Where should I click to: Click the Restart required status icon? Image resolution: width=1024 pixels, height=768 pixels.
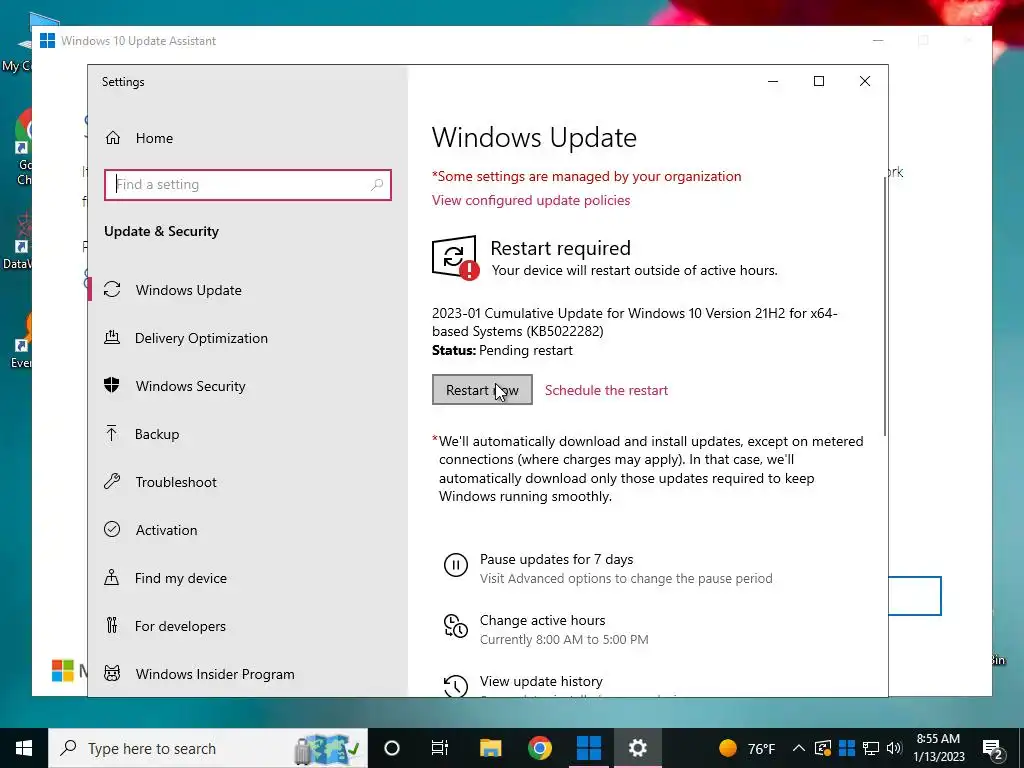pos(455,257)
